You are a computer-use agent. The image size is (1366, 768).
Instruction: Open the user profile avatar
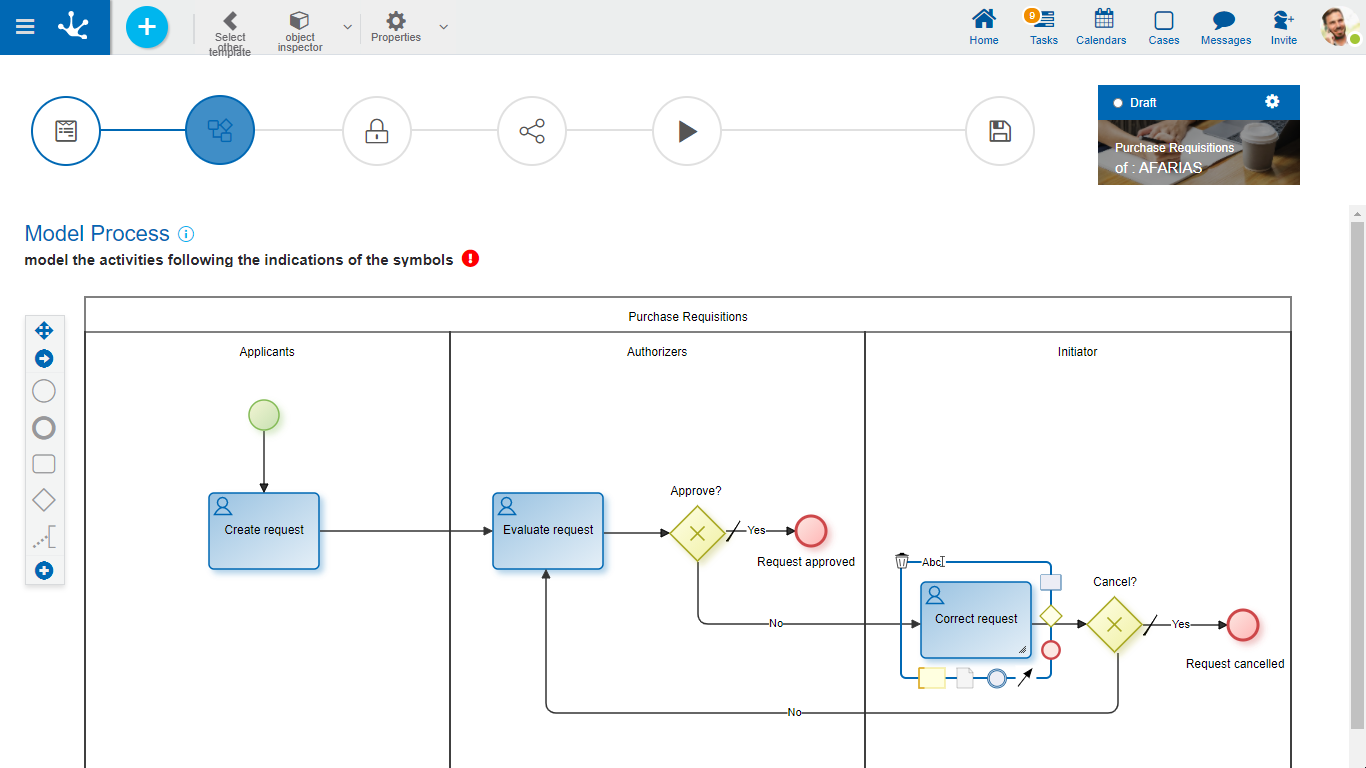[x=1339, y=27]
